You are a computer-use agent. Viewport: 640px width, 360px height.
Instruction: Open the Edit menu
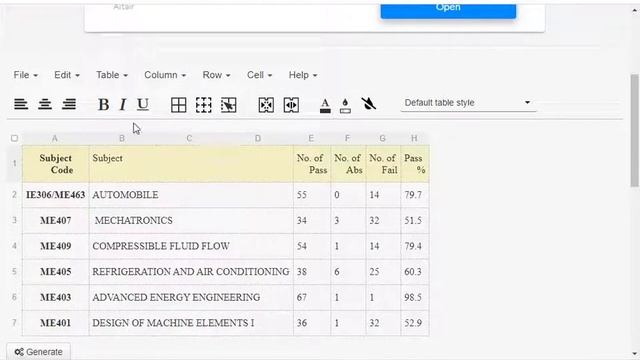[x=67, y=75]
